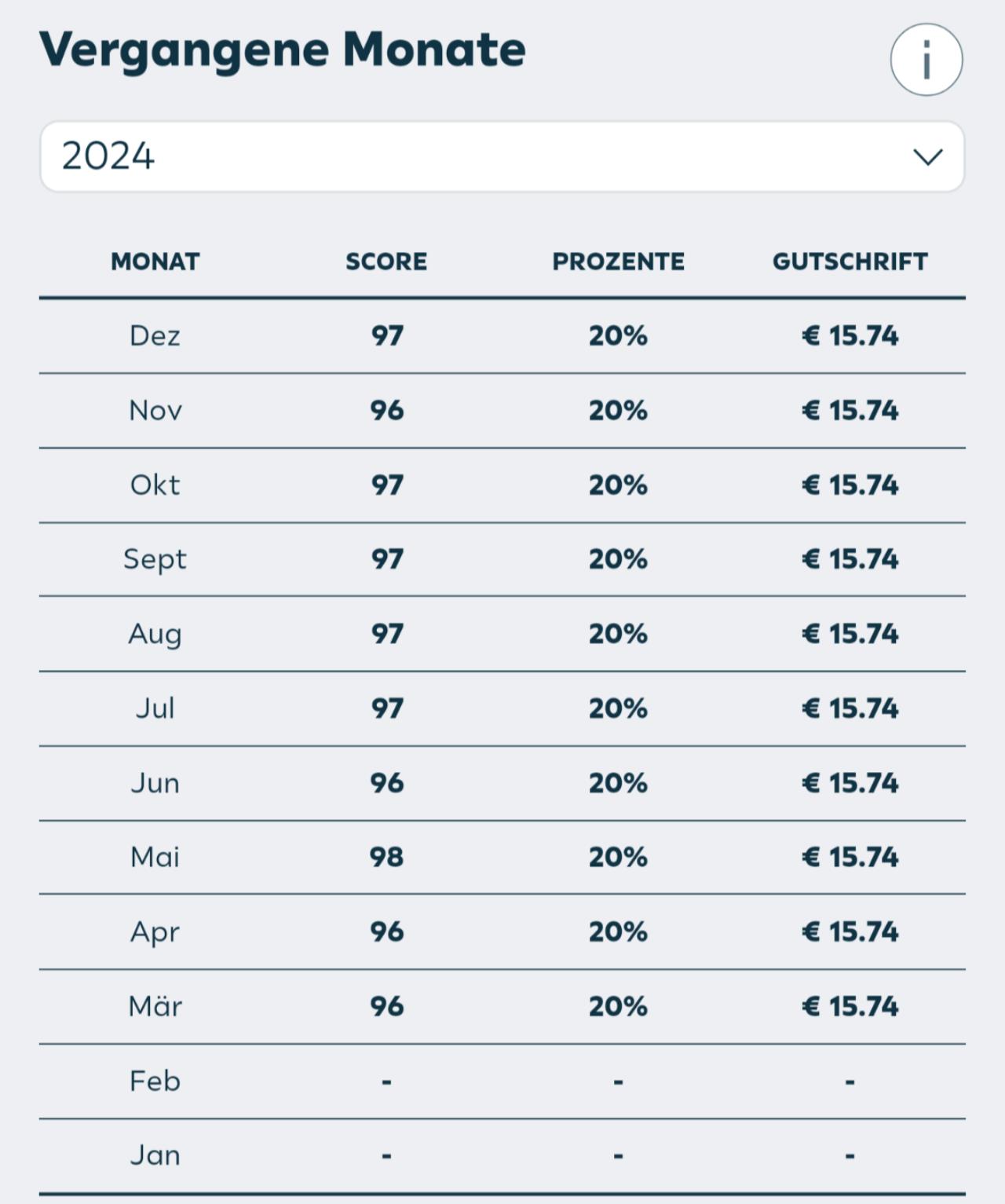Click the Okt month label
Image resolution: width=1005 pixels, height=1204 pixels.
pyautogui.click(x=155, y=485)
